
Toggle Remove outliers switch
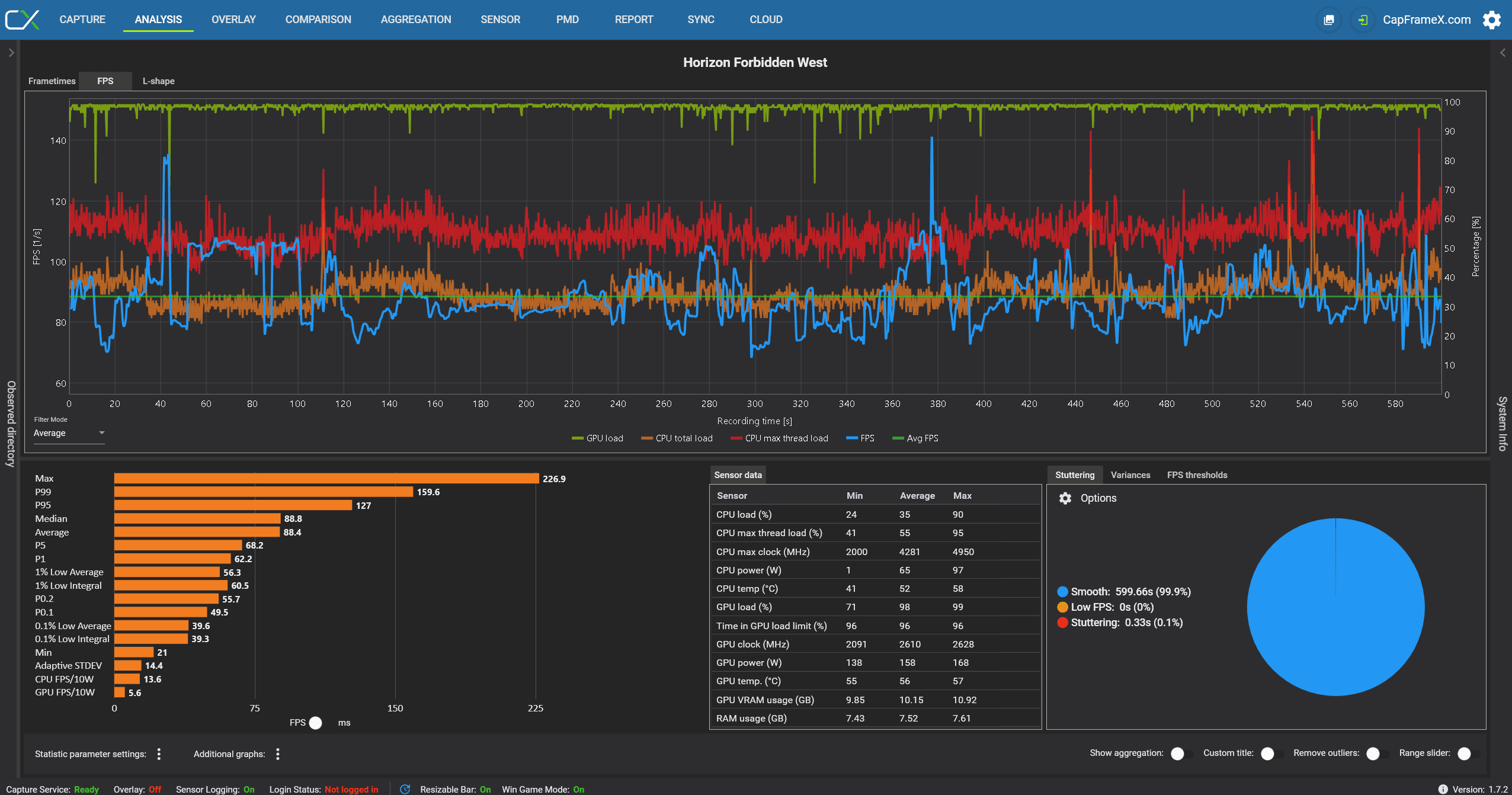click(1377, 754)
